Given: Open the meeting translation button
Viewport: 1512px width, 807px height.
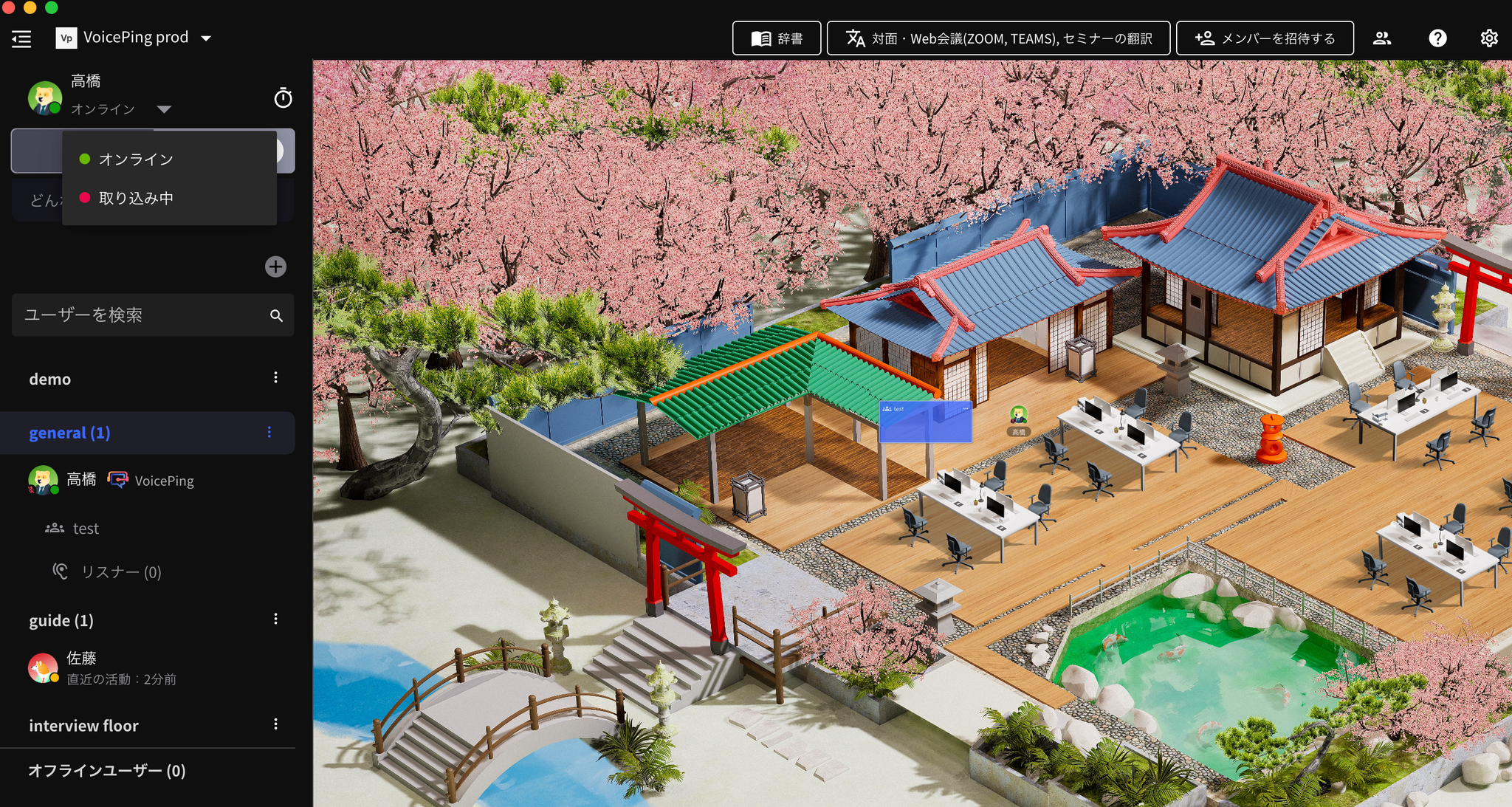Looking at the screenshot, I should (997, 38).
